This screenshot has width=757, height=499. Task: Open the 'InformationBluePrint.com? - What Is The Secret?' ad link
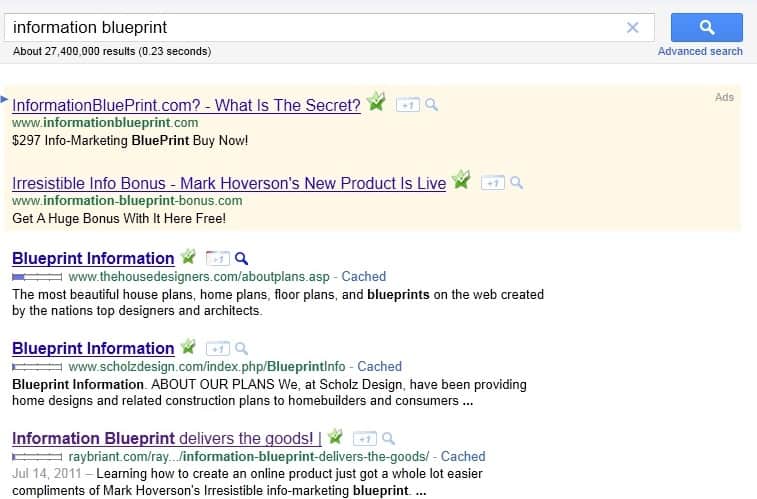186,105
